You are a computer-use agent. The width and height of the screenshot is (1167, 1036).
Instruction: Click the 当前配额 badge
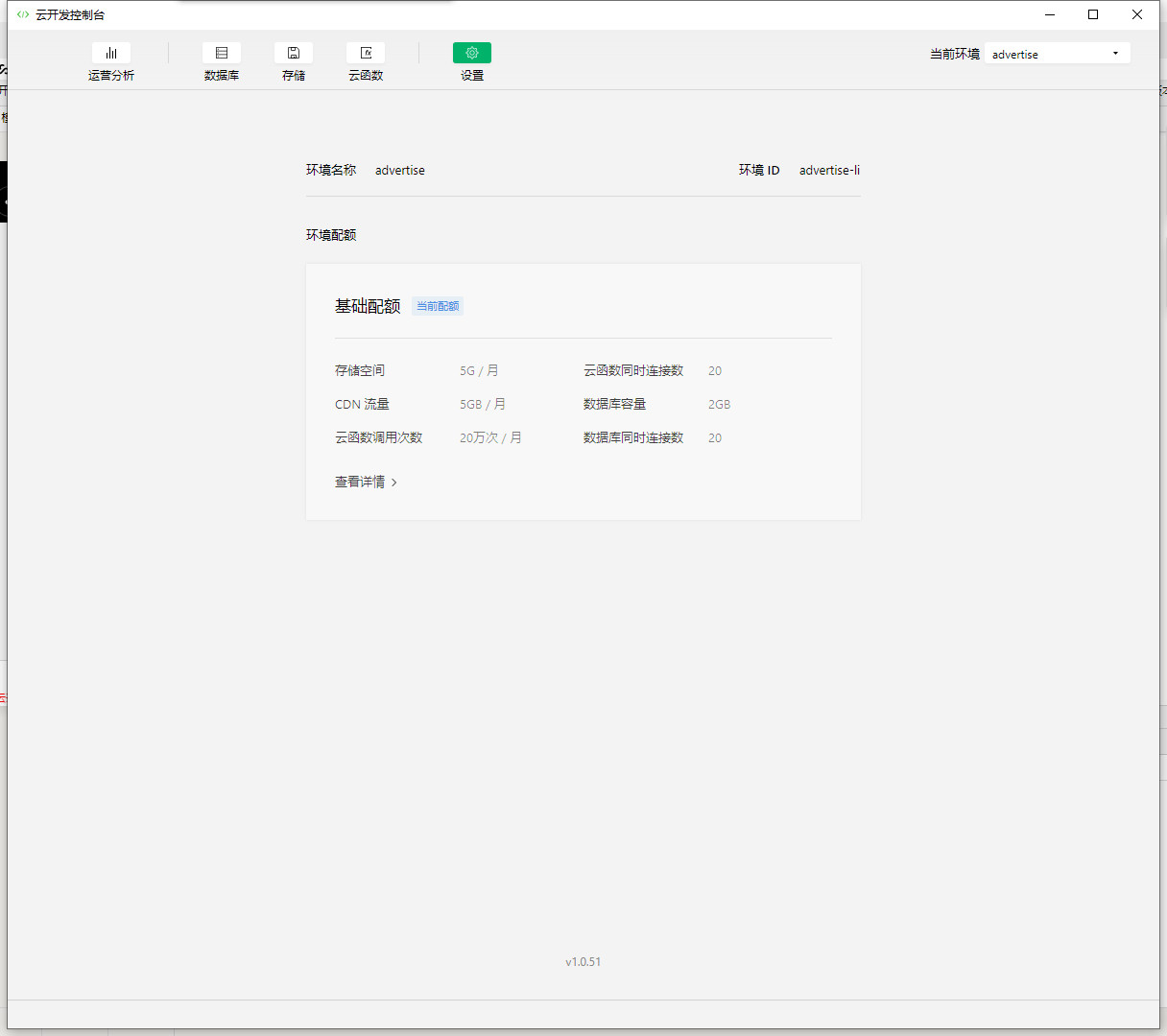tap(438, 306)
